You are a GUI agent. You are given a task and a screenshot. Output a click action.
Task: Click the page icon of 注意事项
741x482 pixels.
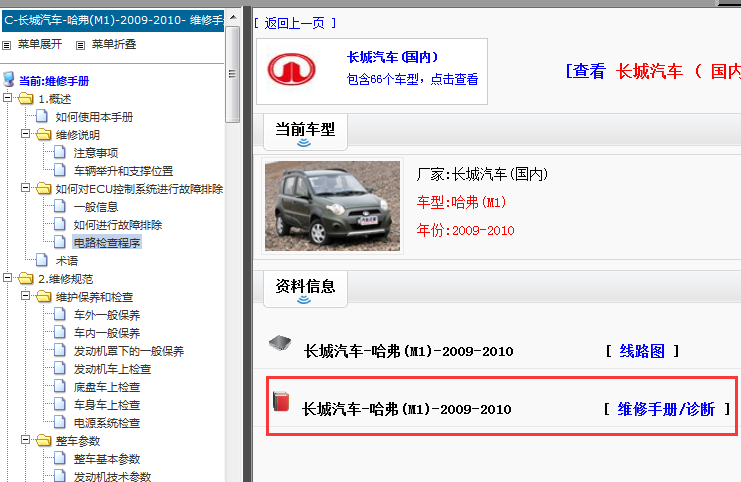(60, 152)
